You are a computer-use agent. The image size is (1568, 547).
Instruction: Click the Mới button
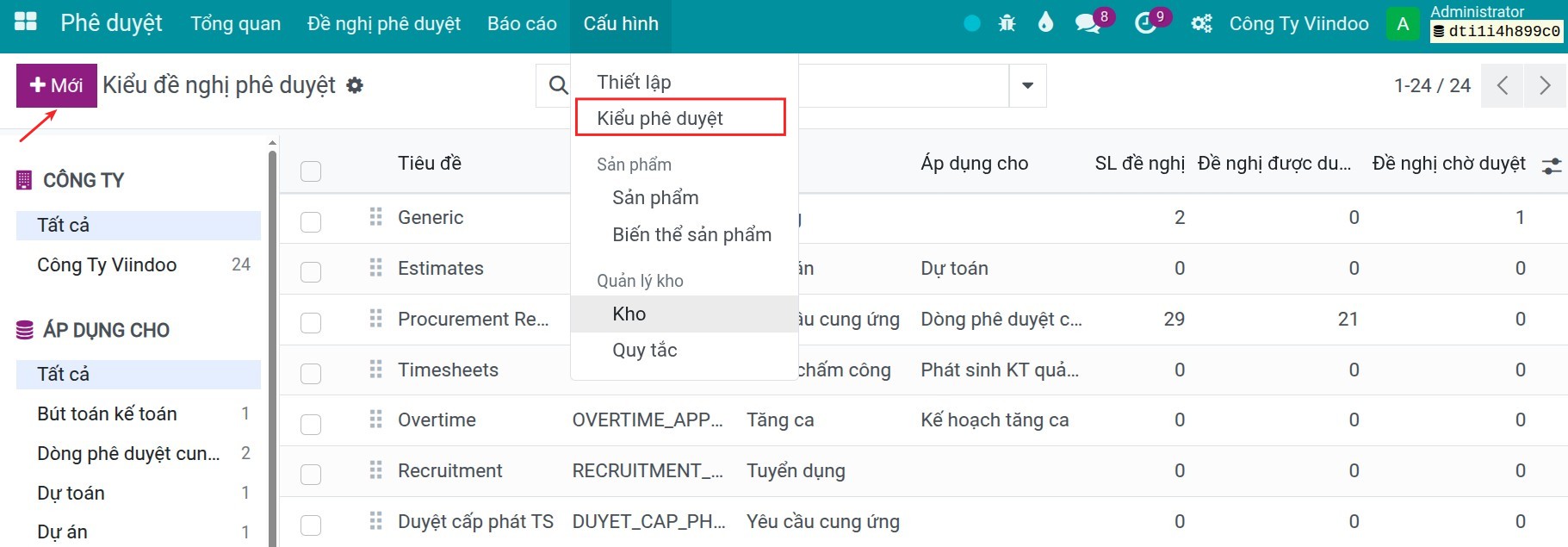57,85
